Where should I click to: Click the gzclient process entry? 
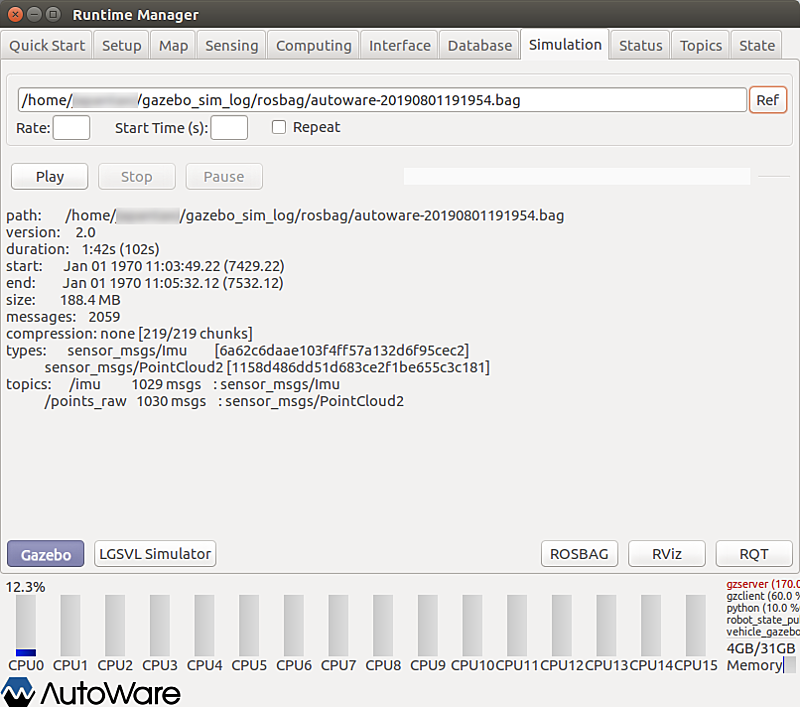763,596
